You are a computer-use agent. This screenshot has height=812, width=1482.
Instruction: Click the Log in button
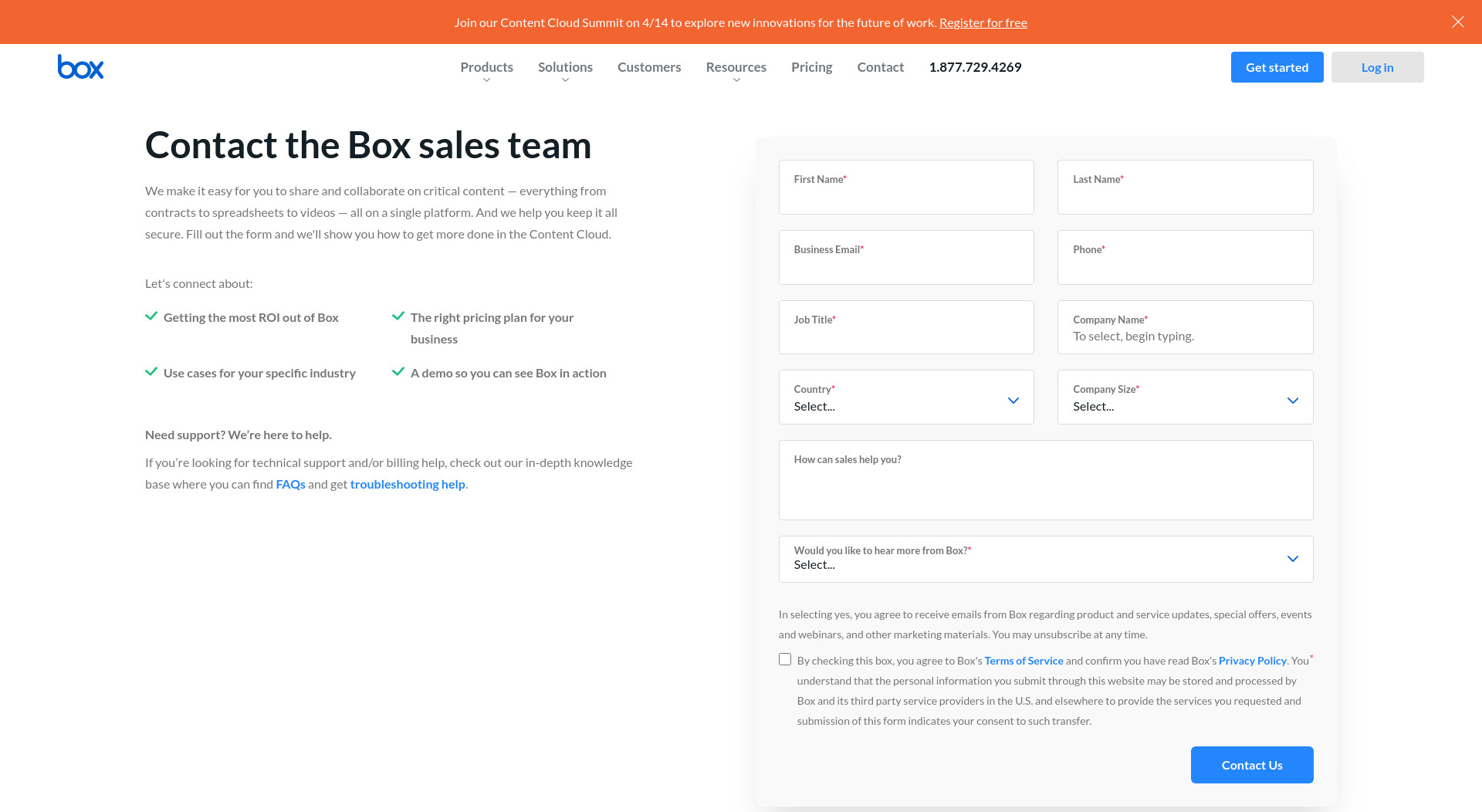tap(1377, 67)
